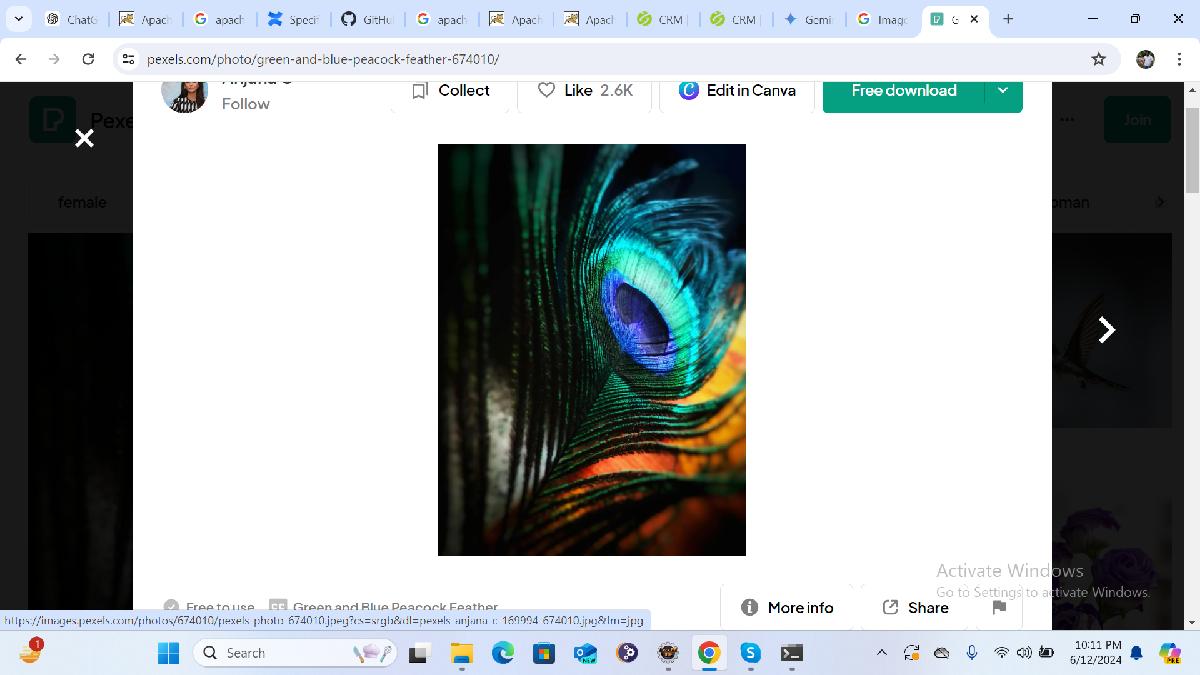Reload the current page
This screenshot has width=1200, height=675.
click(x=88, y=59)
